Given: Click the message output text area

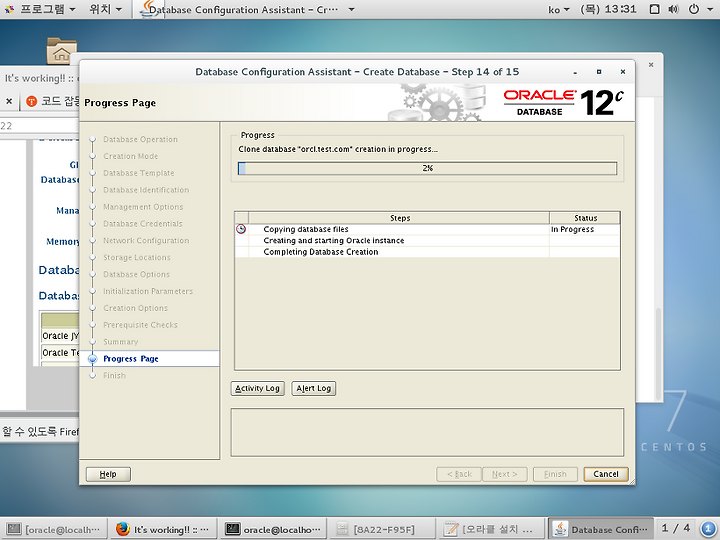Looking at the screenshot, I should point(427,432).
